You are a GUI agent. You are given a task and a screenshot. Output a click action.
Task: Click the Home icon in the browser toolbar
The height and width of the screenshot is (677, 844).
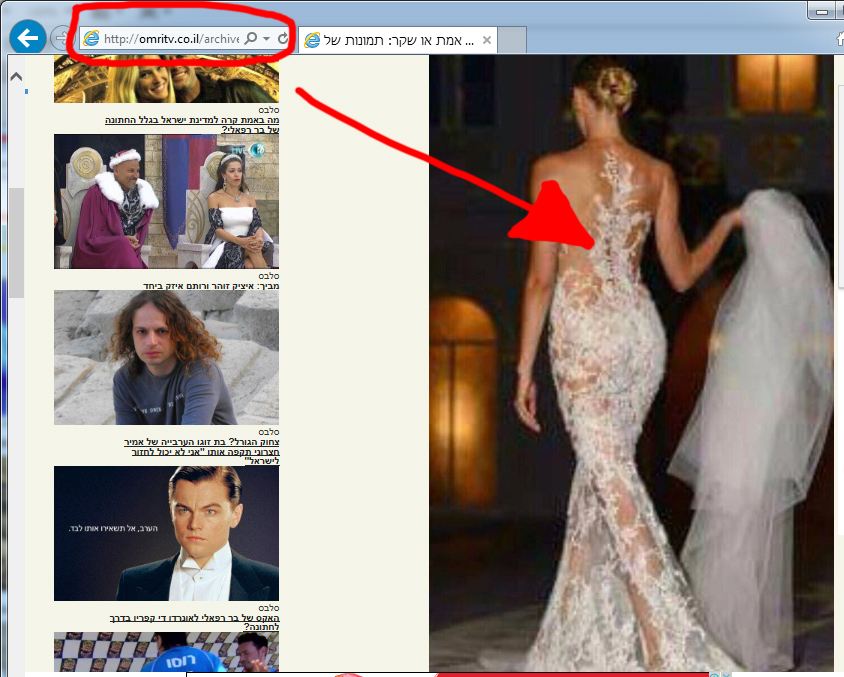point(840,38)
